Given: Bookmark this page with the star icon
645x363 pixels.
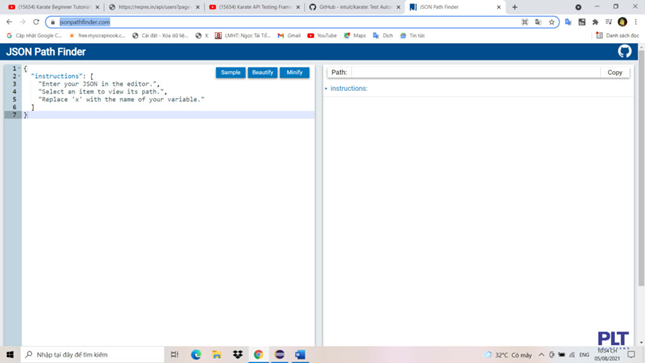Looking at the screenshot, I should 552,22.
